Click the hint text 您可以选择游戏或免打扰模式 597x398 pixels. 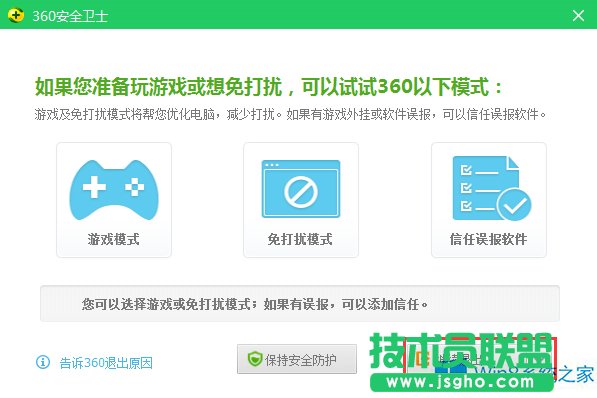click(166, 304)
